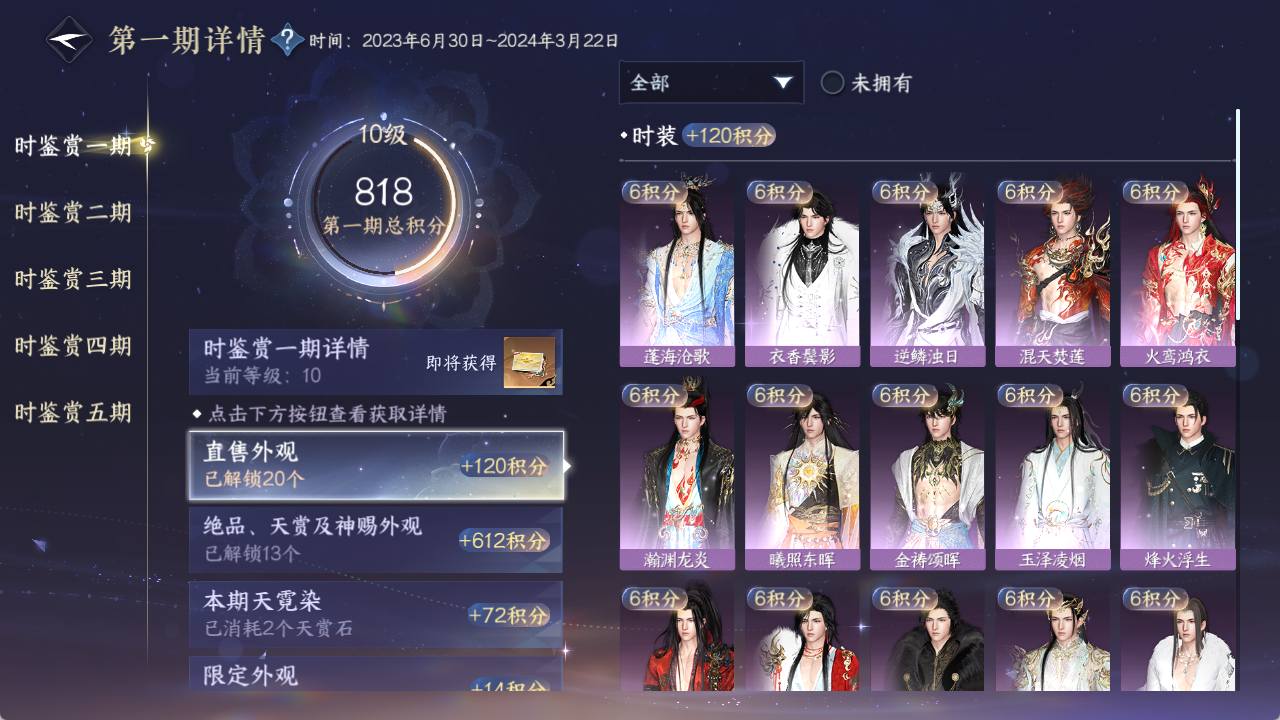
Task: Click the upcoming reward item icon
Action: click(x=529, y=363)
